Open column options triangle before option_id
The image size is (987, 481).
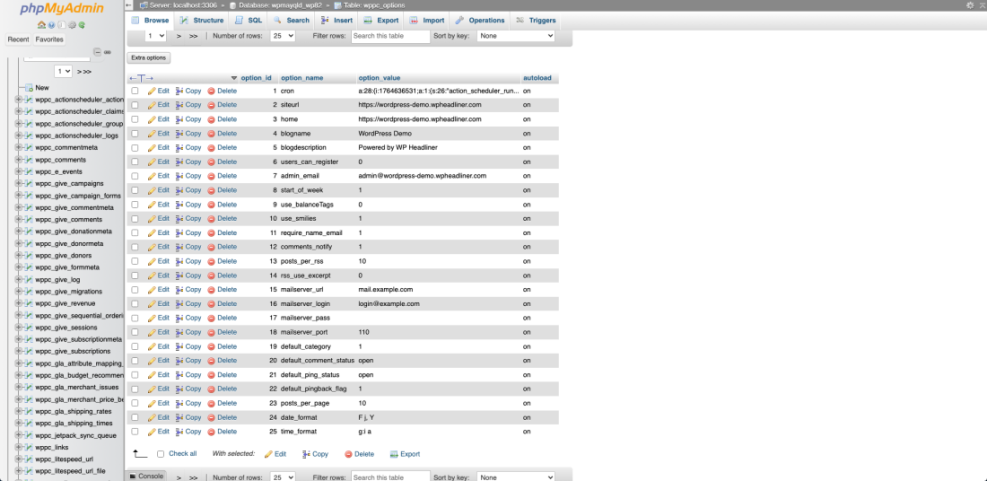click(x=234, y=78)
